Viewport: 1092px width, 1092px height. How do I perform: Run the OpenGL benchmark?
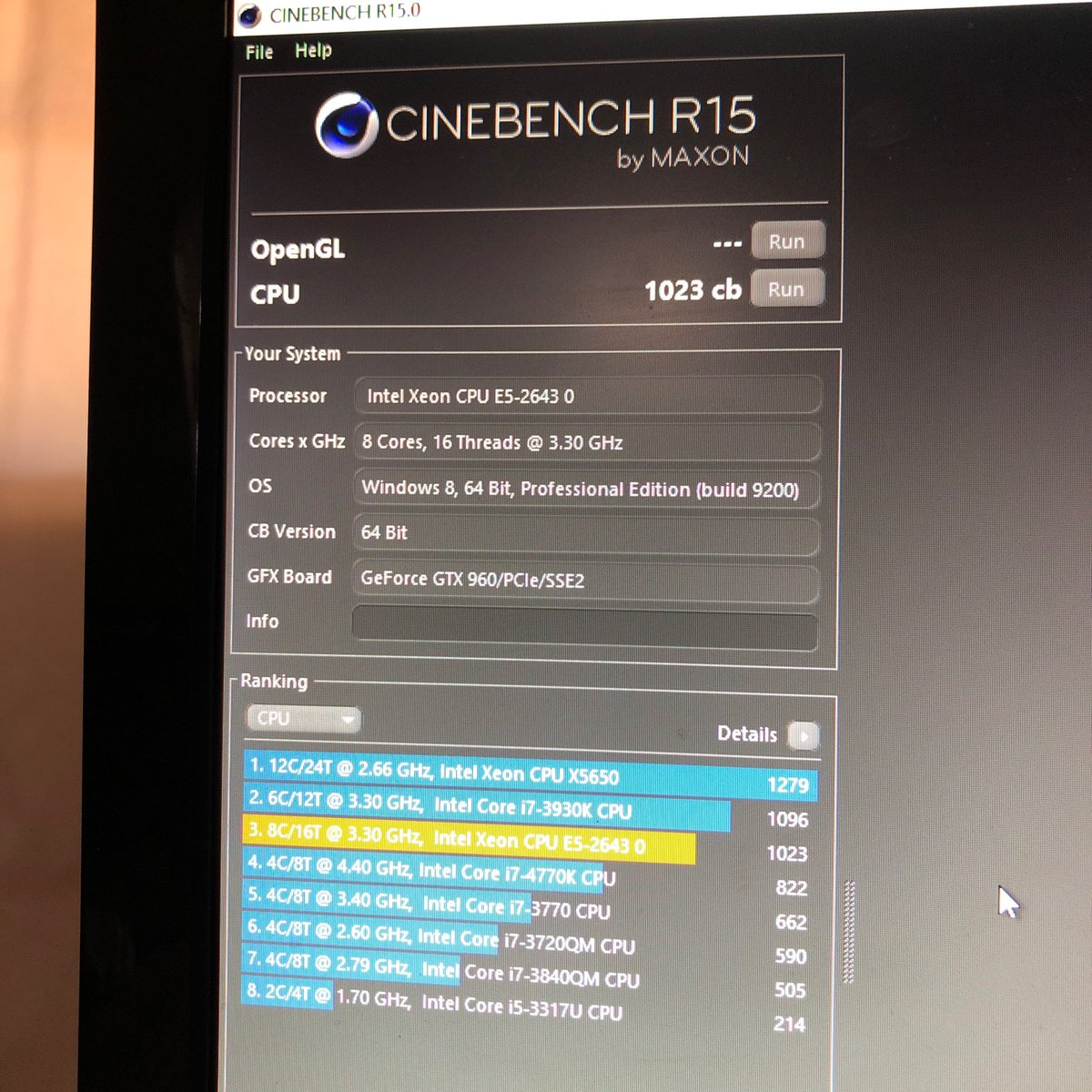(787, 241)
